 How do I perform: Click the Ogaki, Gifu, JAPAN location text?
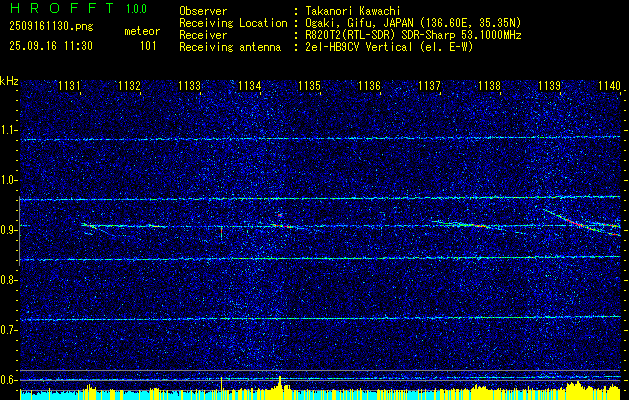click(x=413, y=23)
